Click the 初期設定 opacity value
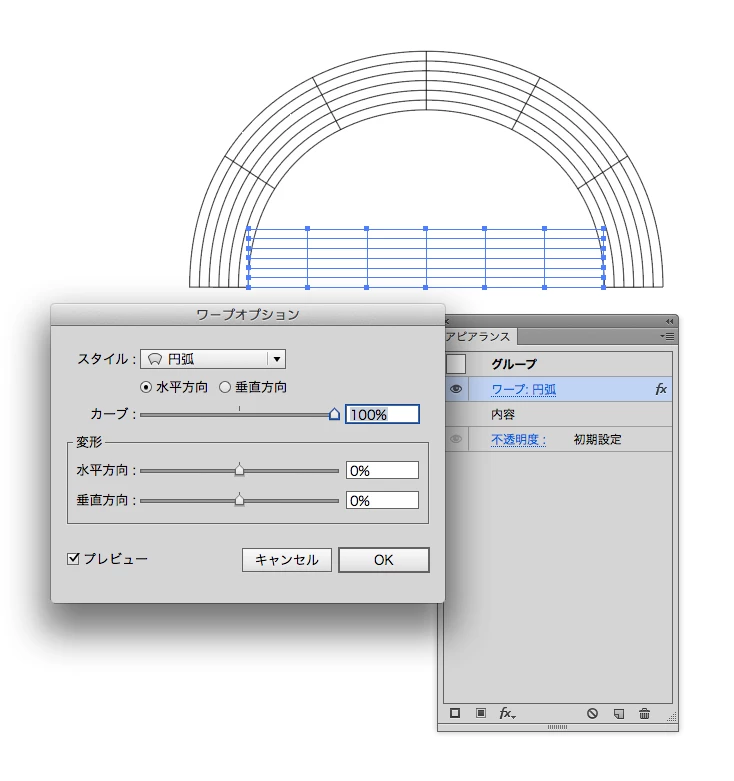 pyautogui.click(x=597, y=439)
